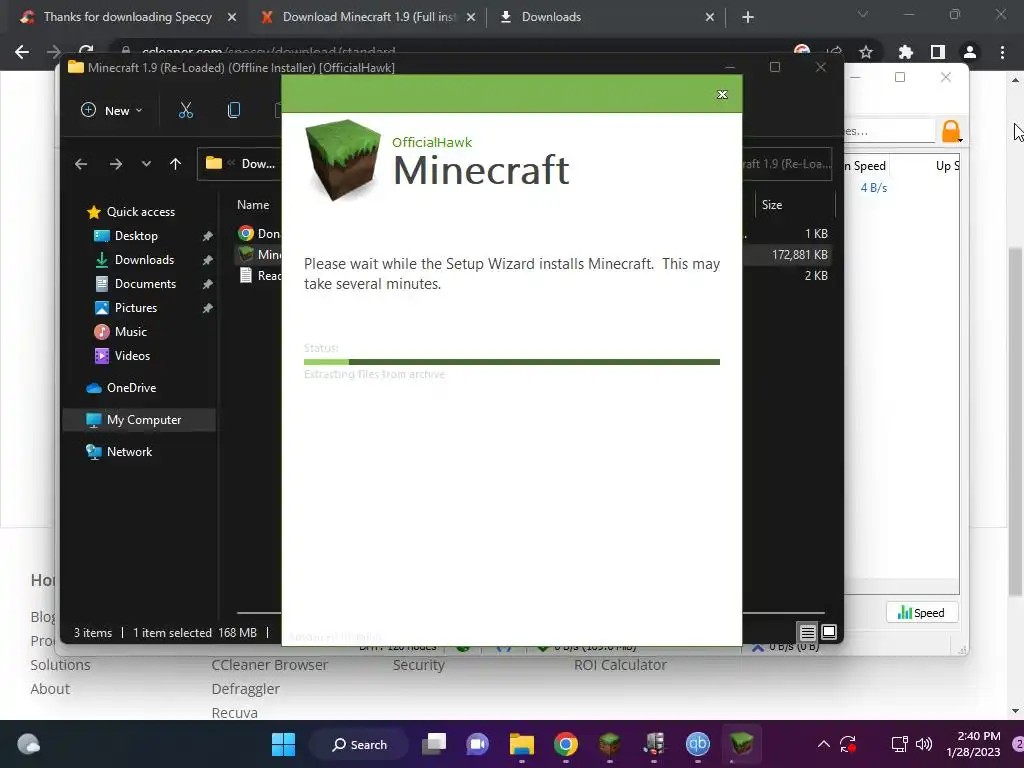The width and height of the screenshot is (1024, 768).
Task: Close the Speccy browser tab
Action: [232, 18]
